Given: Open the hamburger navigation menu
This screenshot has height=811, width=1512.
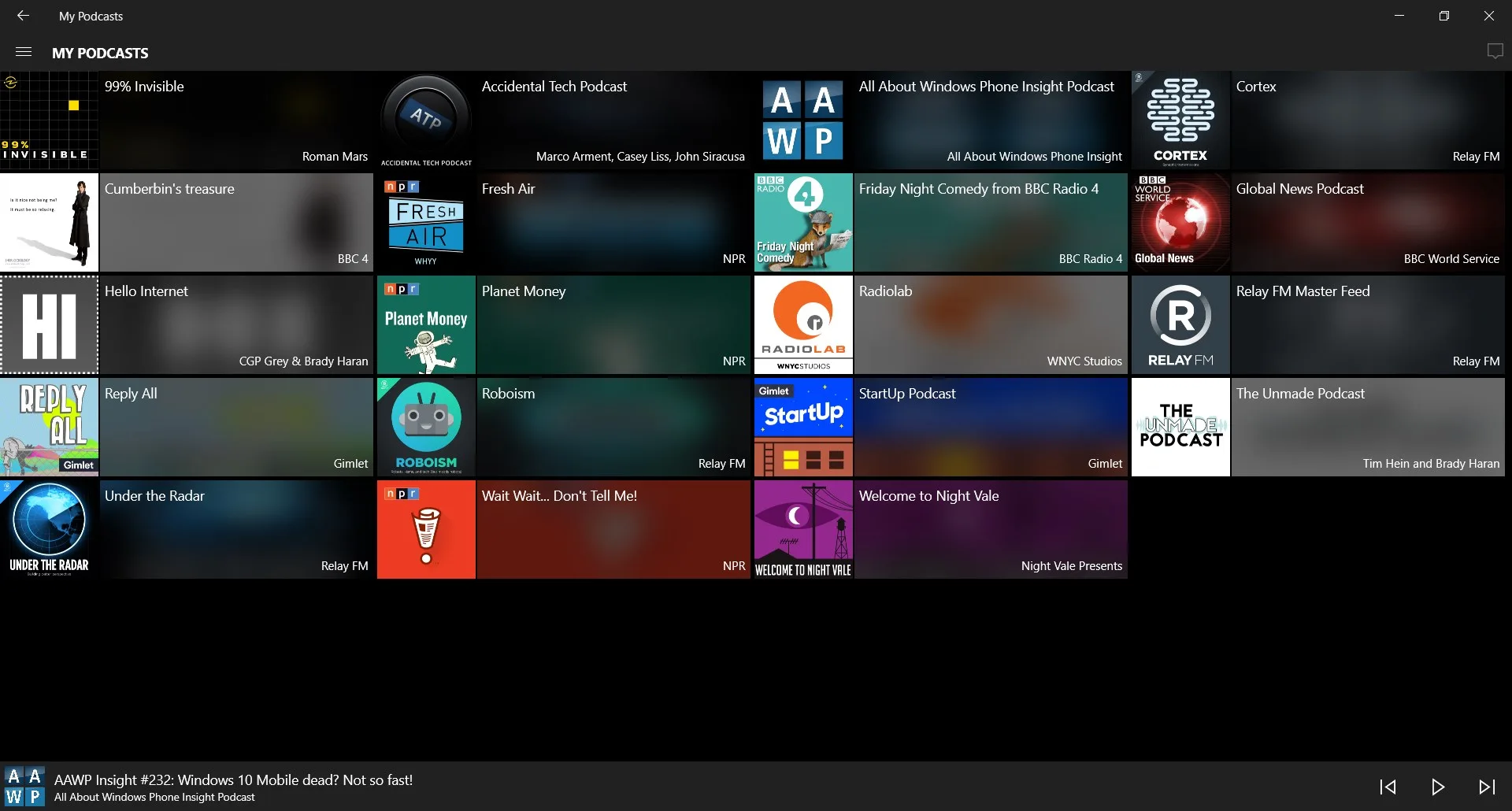Looking at the screenshot, I should 24,52.
